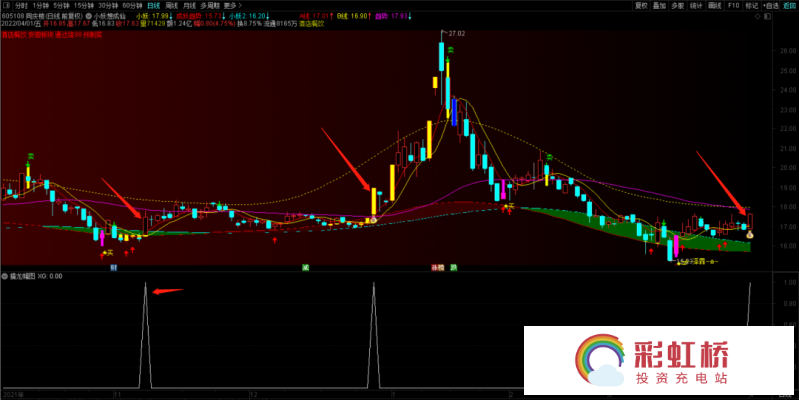Viewport: 799px width, 400px height.
Task: Select the 30分钟 period tab
Action: click(108, 6)
